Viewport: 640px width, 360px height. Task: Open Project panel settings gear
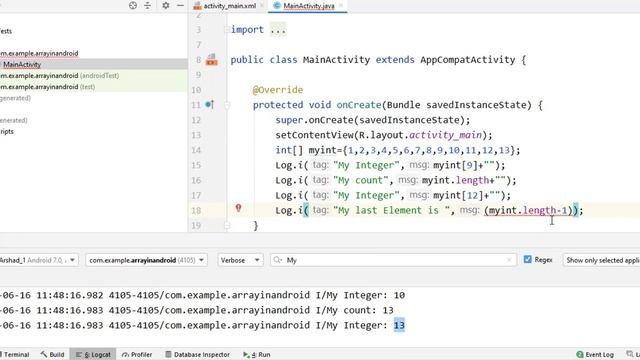(x=165, y=5)
